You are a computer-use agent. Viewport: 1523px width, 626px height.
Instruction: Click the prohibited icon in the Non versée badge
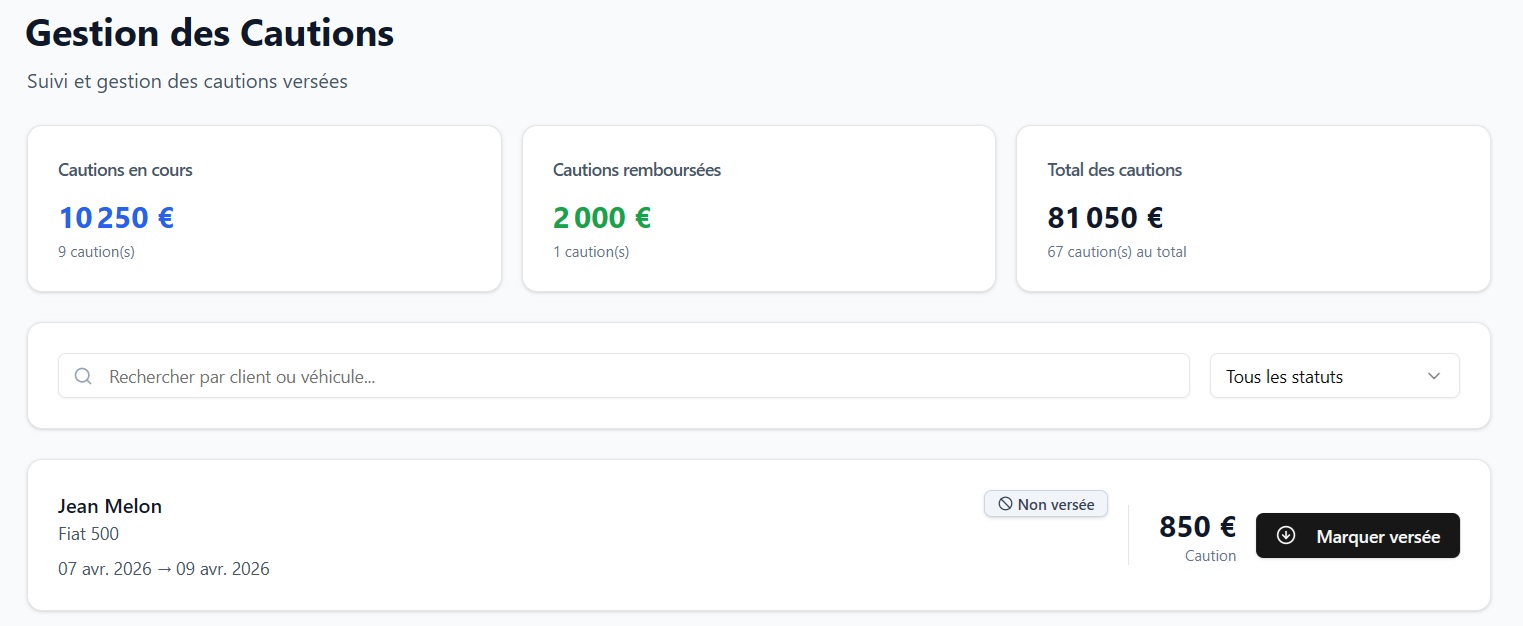tap(1005, 505)
